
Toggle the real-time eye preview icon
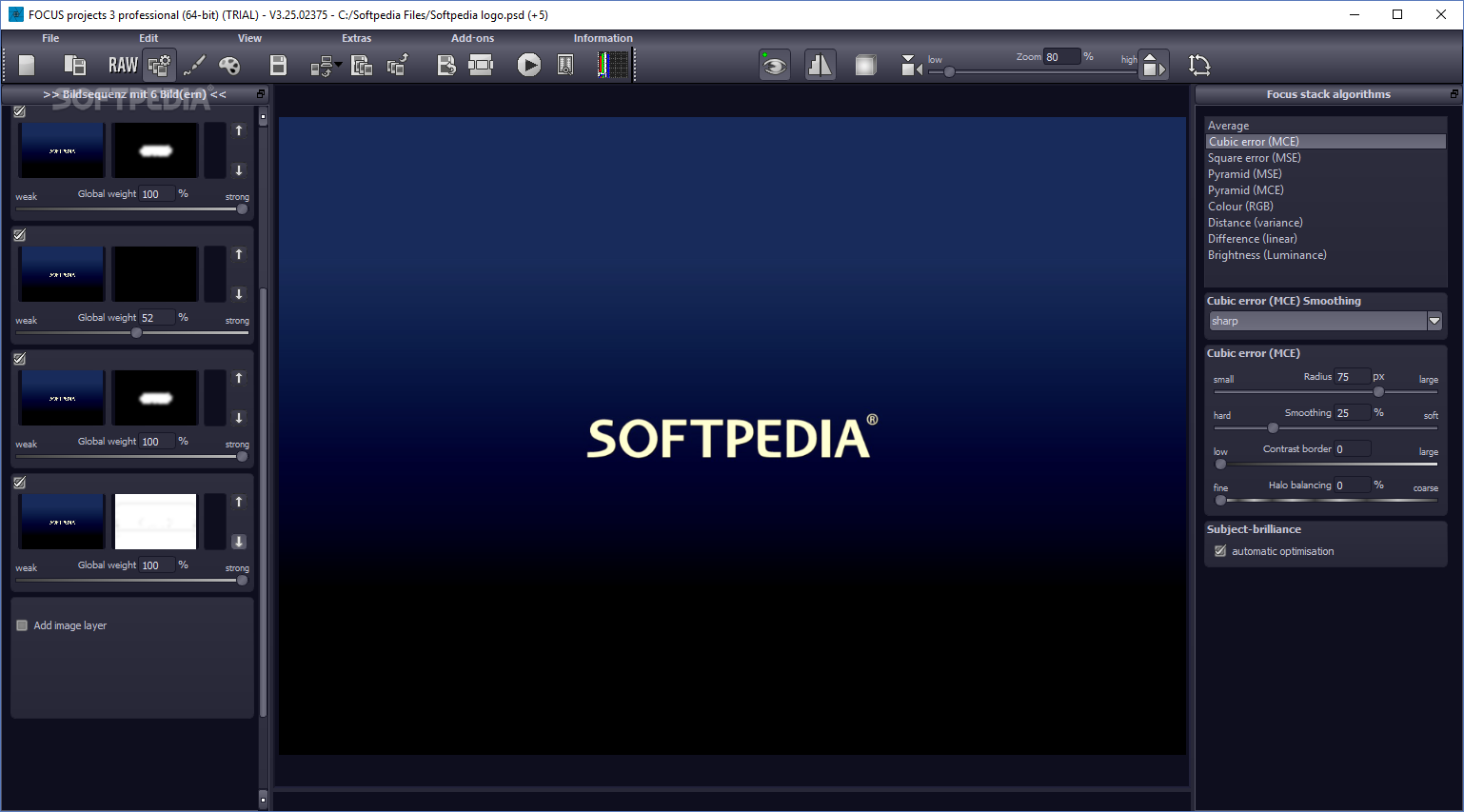775,65
